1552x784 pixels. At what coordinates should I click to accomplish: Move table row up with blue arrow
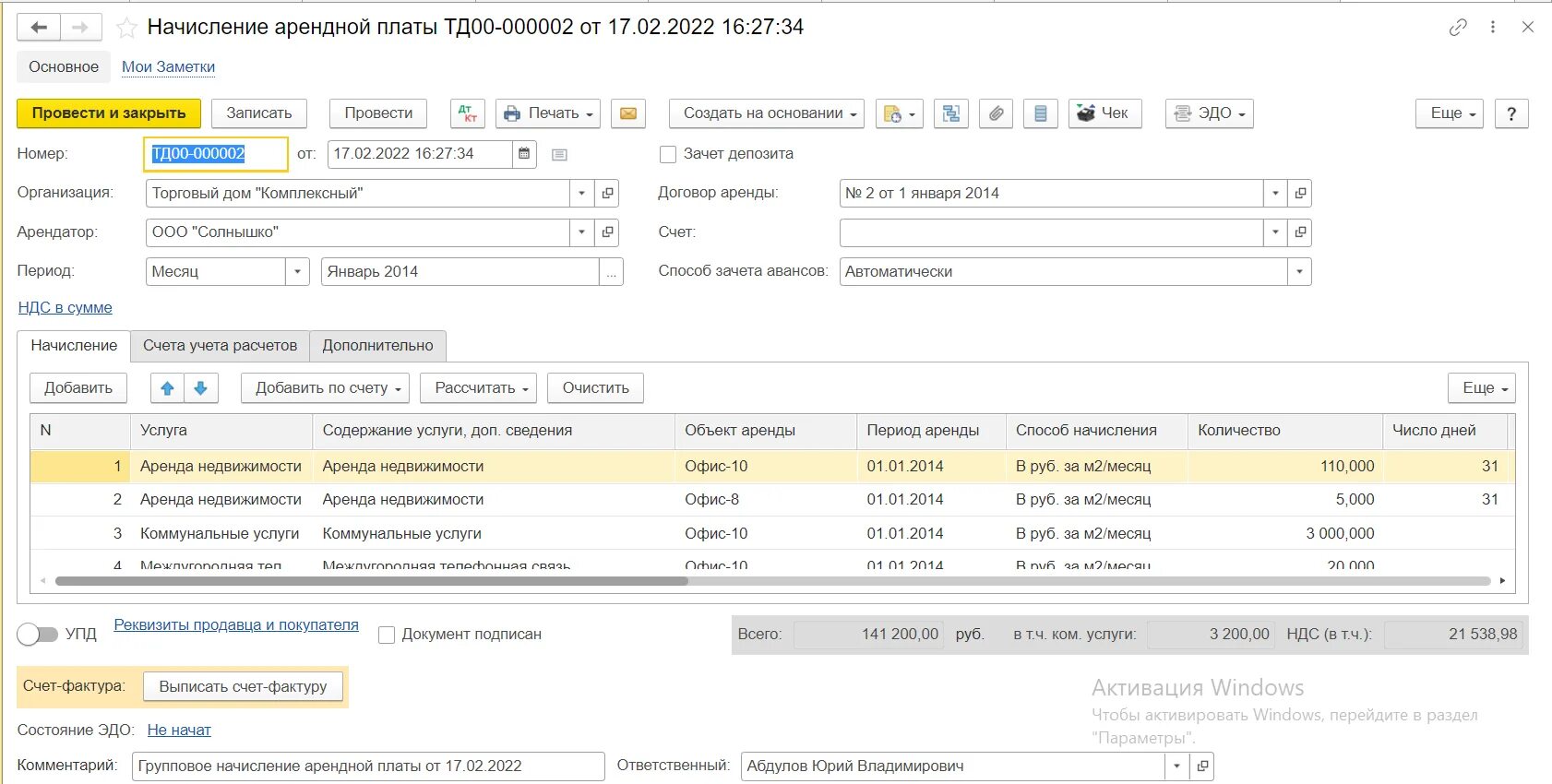coord(167,388)
